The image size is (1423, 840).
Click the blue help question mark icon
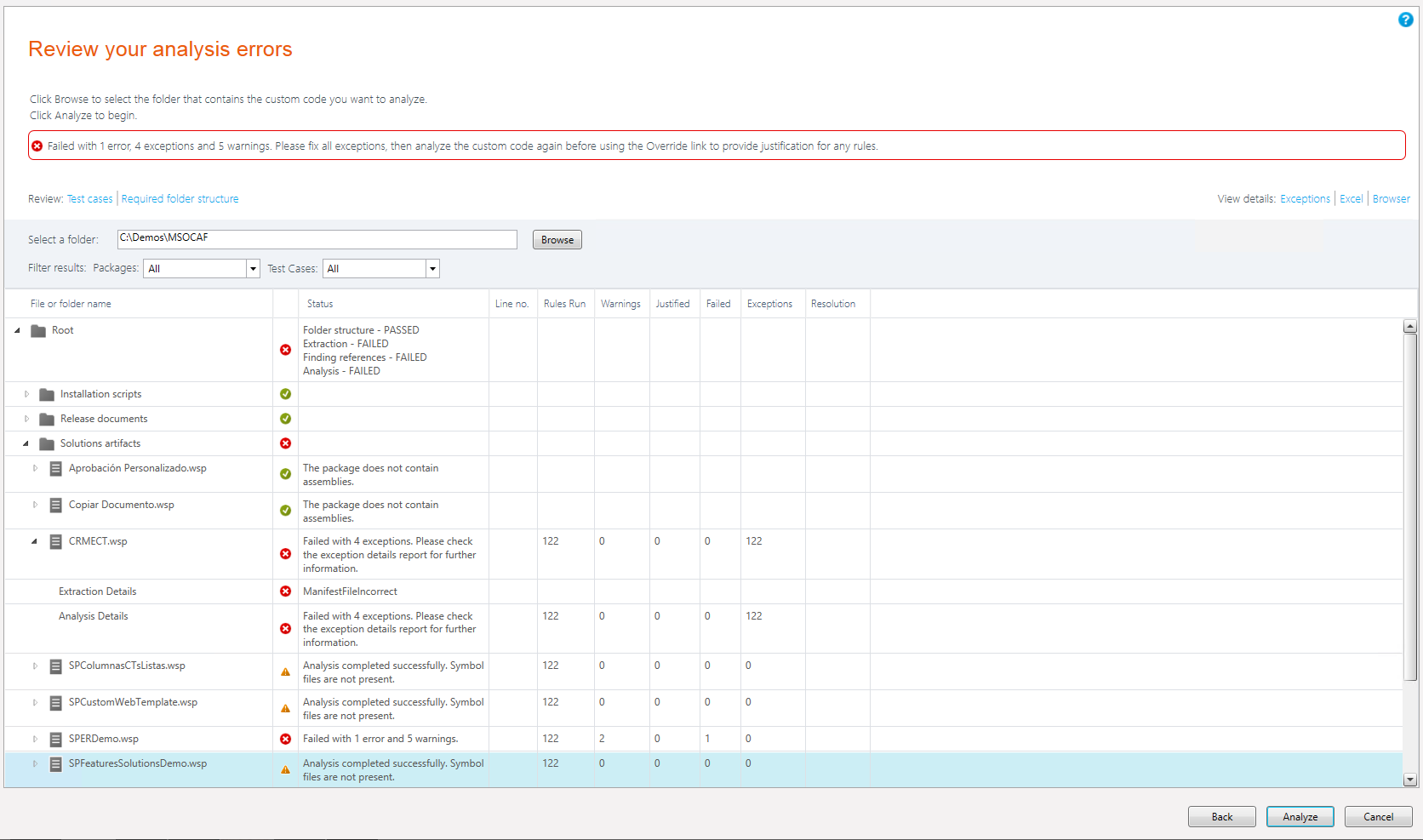pyautogui.click(x=1405, y=20)
